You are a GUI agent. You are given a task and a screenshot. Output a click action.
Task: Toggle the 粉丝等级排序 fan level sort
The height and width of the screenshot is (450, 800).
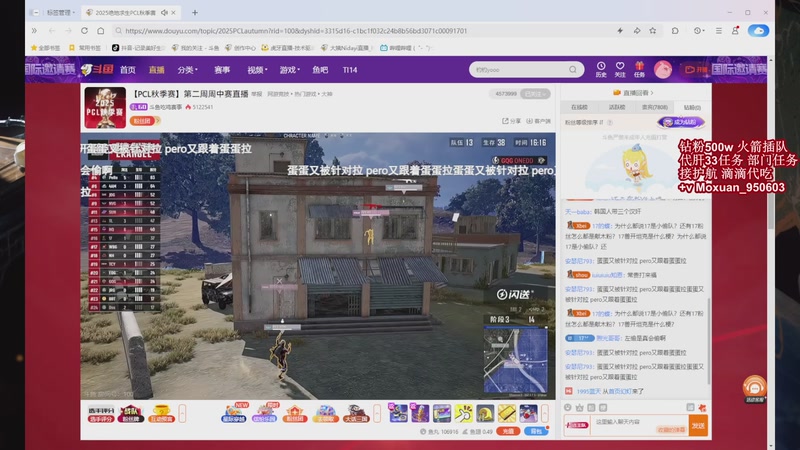pyautogui.click(x=584, y=122)
